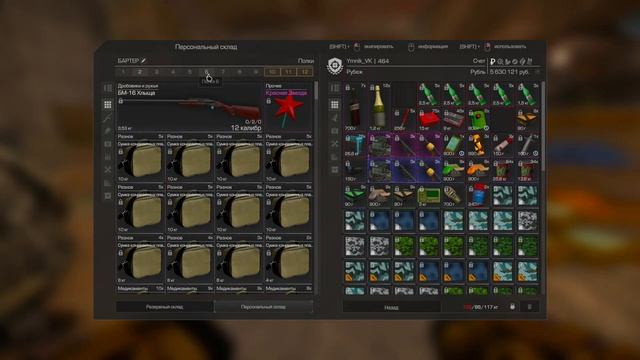Select the champagne bottle item
Viewport: 640px width, 360px height.
click(380, 107)
